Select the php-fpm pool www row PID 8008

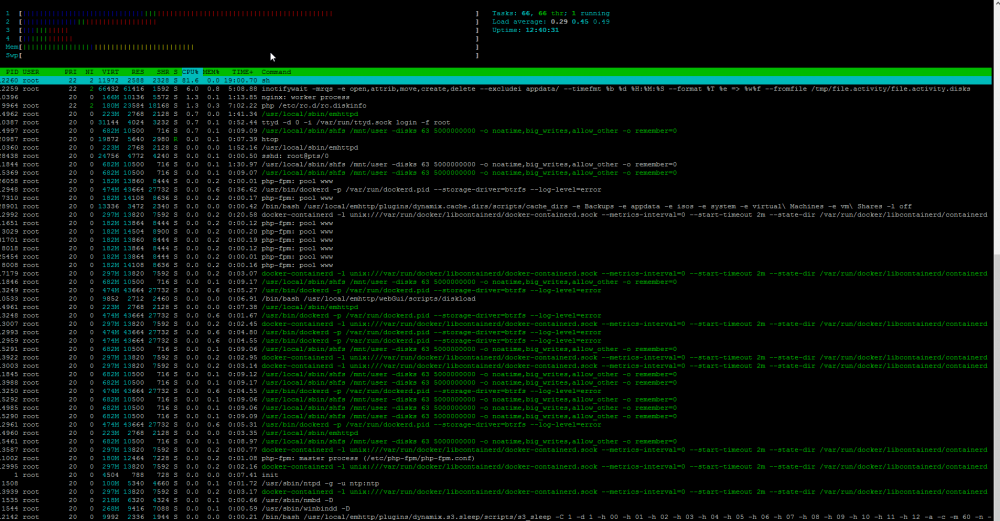tap(496, 265)
